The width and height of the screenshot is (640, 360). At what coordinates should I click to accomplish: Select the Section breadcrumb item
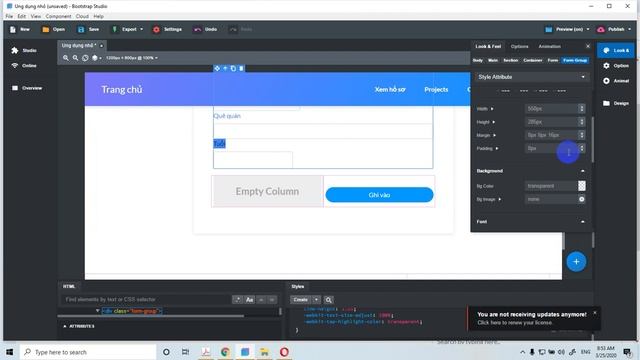point(510,60)
